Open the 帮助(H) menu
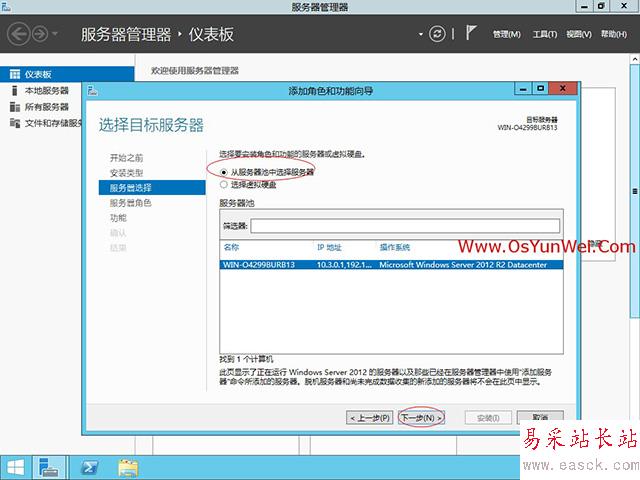The width and height of the screenshot is (640, 480). (x=613, y=34)
